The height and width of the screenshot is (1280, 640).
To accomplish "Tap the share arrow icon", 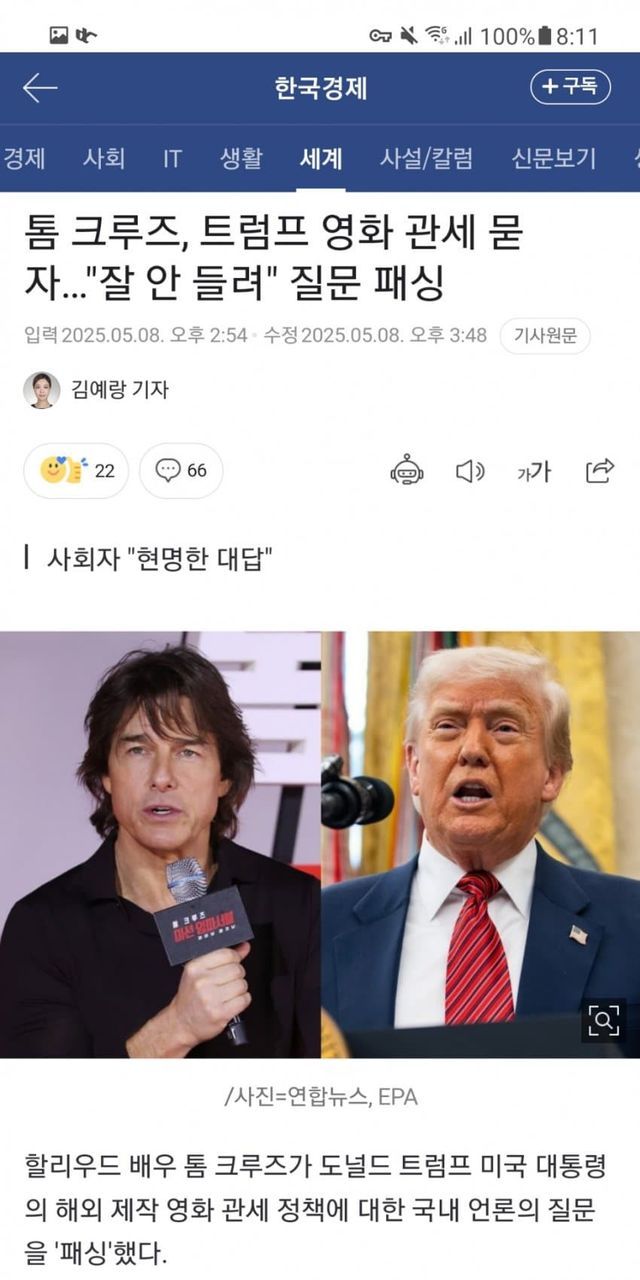I will 599,470.
